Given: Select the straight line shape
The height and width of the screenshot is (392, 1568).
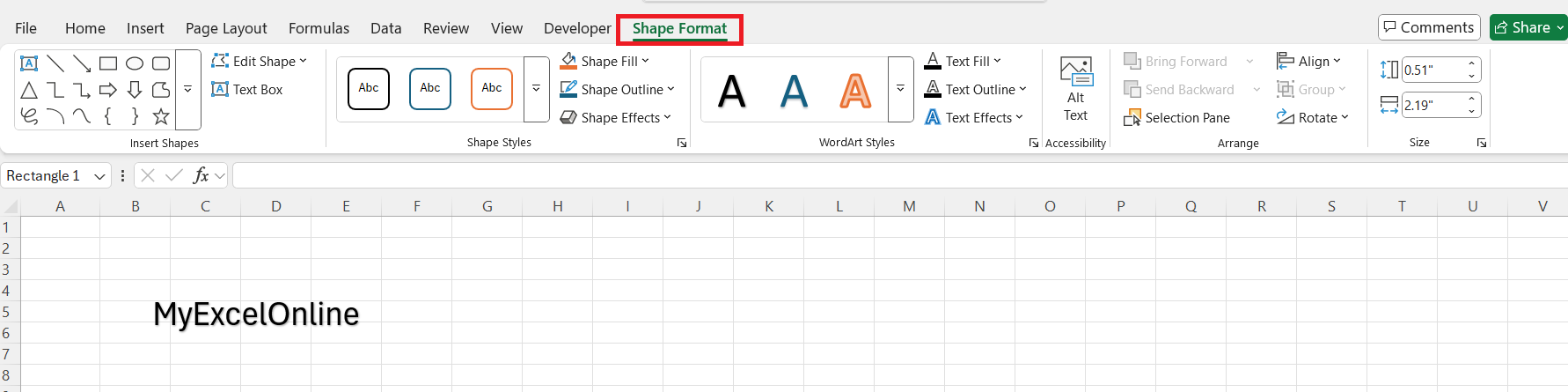Looking at the screenshot, I should point(55,63).
